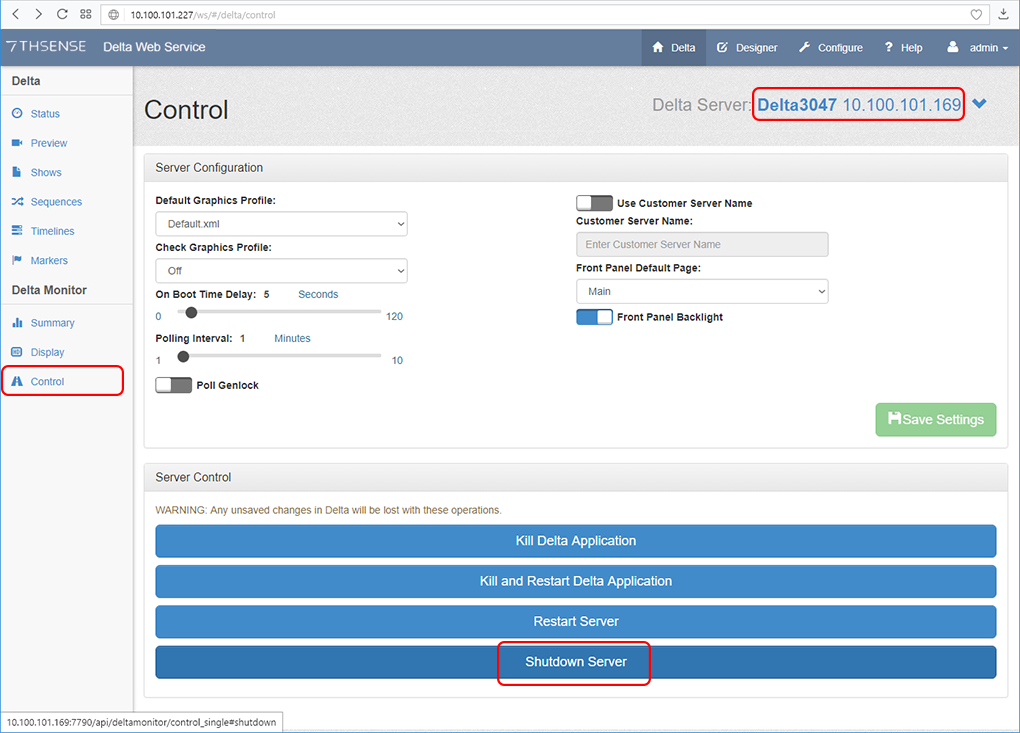1020x733 pixels.
Task: Toggle the Poll Genlock switch
Action: pos(174,385)
